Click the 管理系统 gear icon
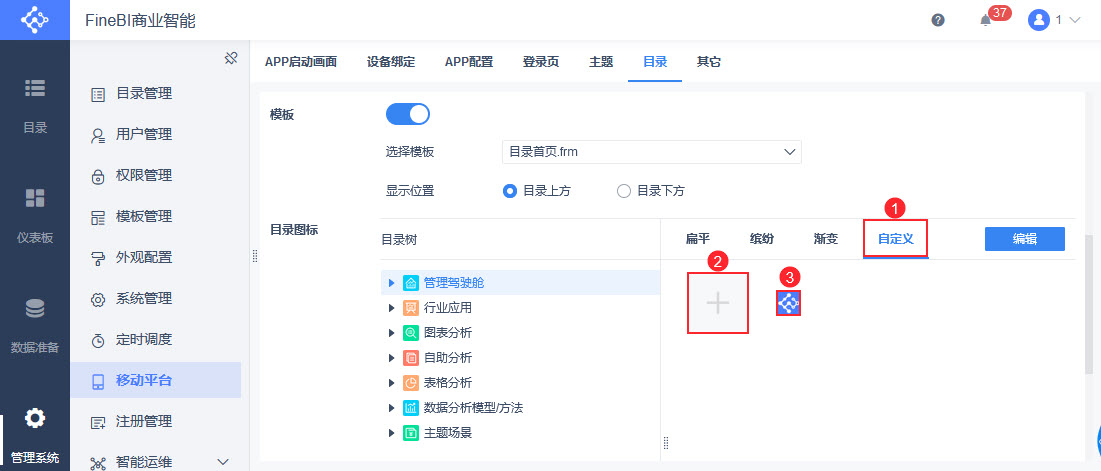The image size is (1101, 471). tap(35, 418)
